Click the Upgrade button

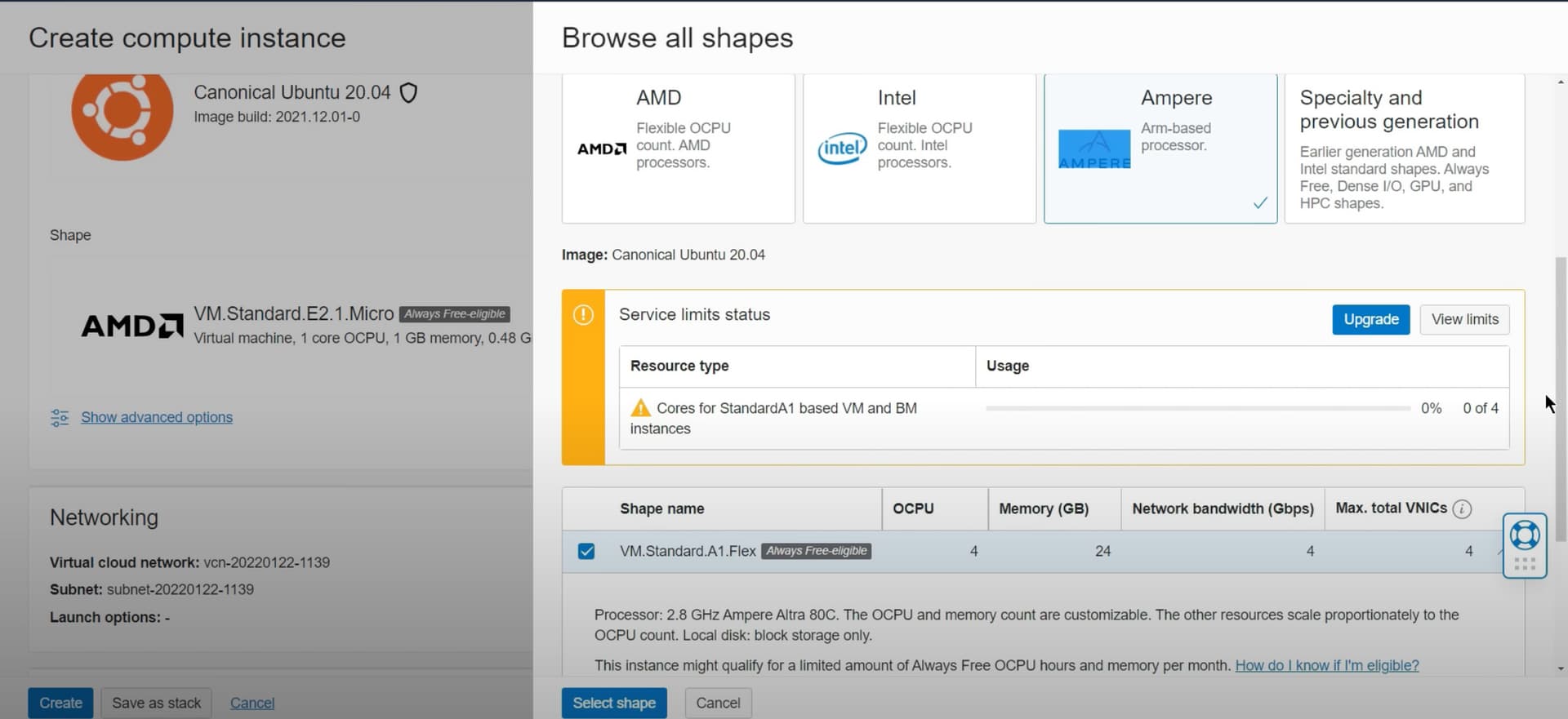coord(1371,319)
